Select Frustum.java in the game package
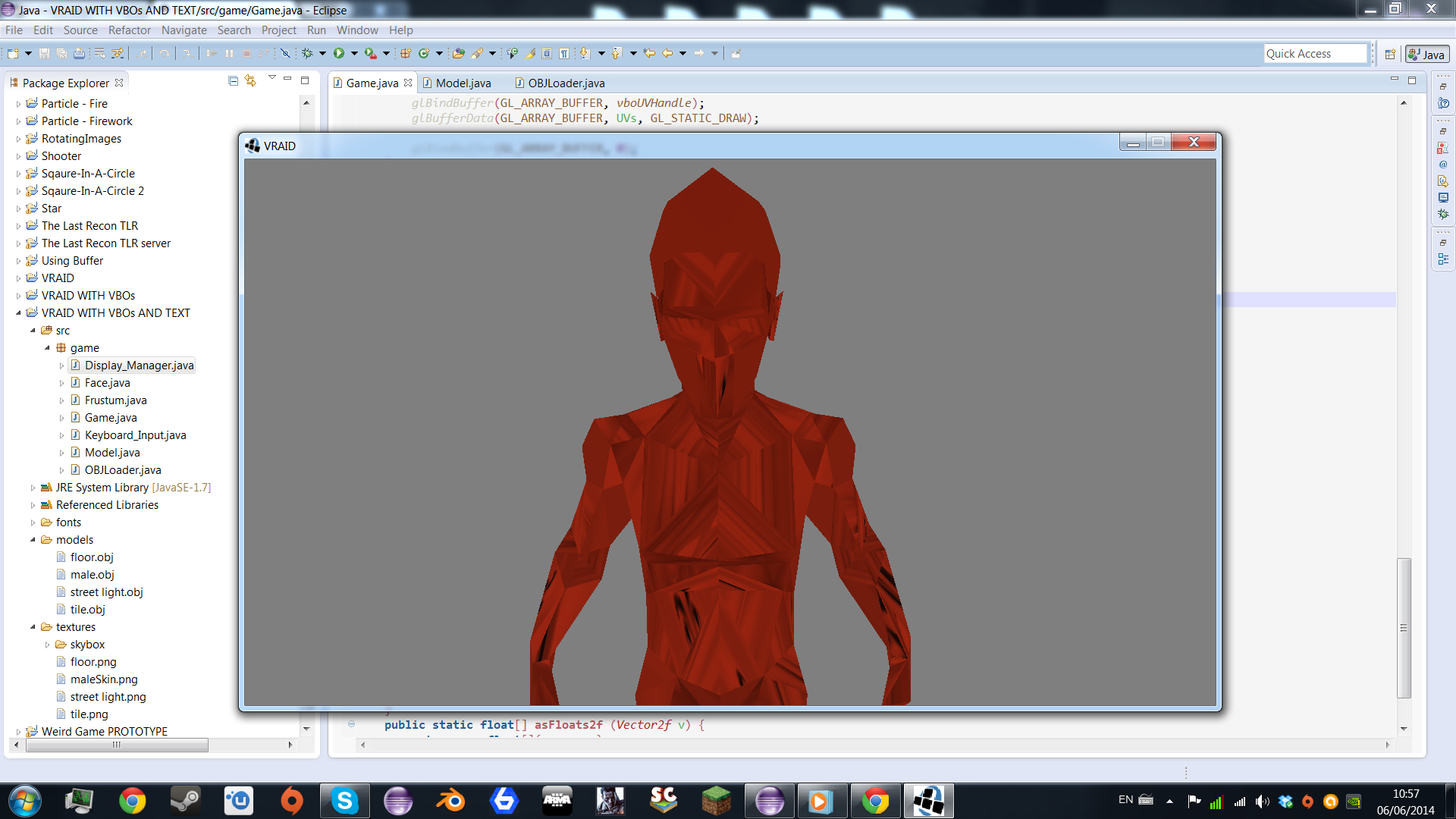This screenshot has width=1456, height=819. pos(115,400)
